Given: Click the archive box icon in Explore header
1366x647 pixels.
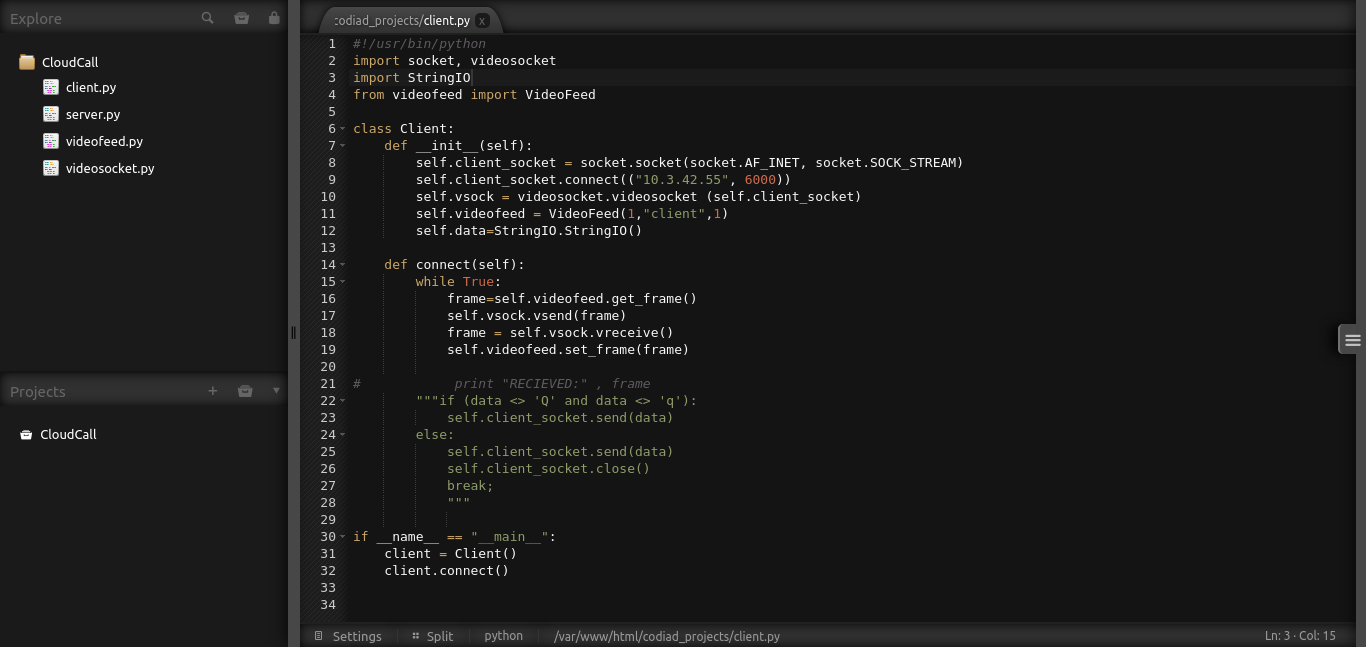Looking at the screenshot, I should click(x=241, y=18).
